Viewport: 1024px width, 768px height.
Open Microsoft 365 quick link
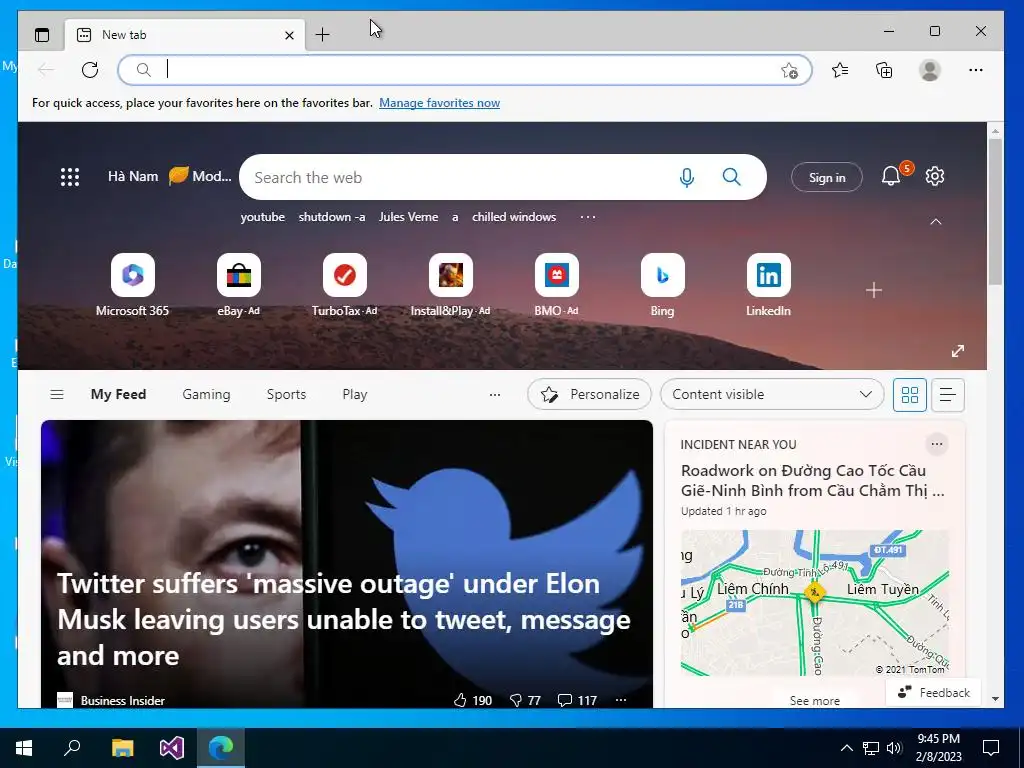133,285
